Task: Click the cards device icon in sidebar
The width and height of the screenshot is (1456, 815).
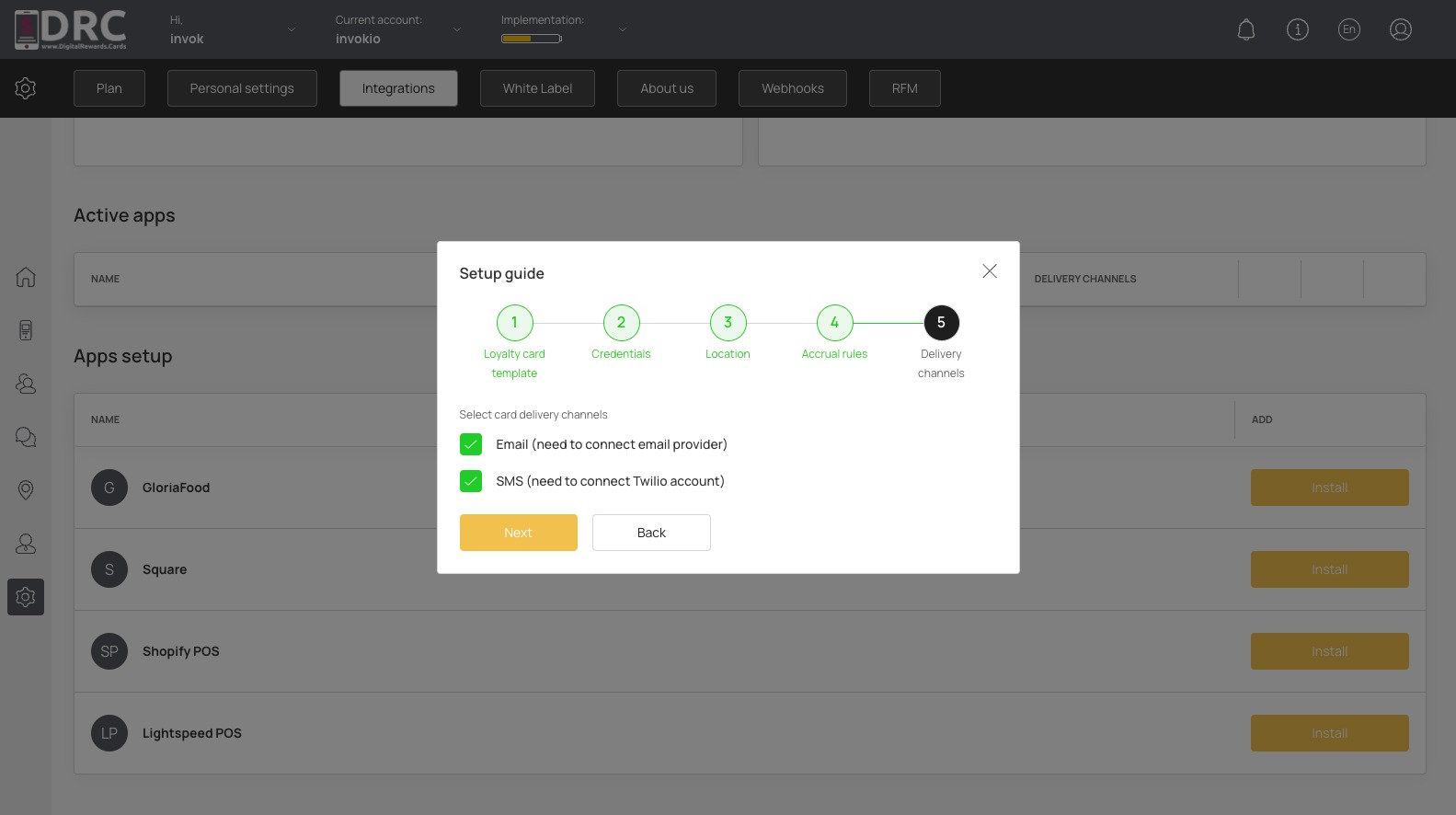Action: (x=26, y=330)
